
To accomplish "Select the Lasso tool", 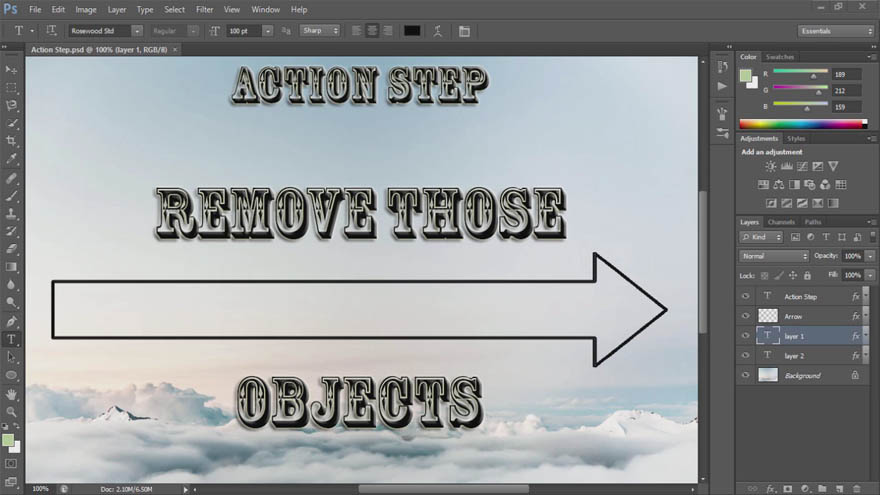I will (11, 106).
